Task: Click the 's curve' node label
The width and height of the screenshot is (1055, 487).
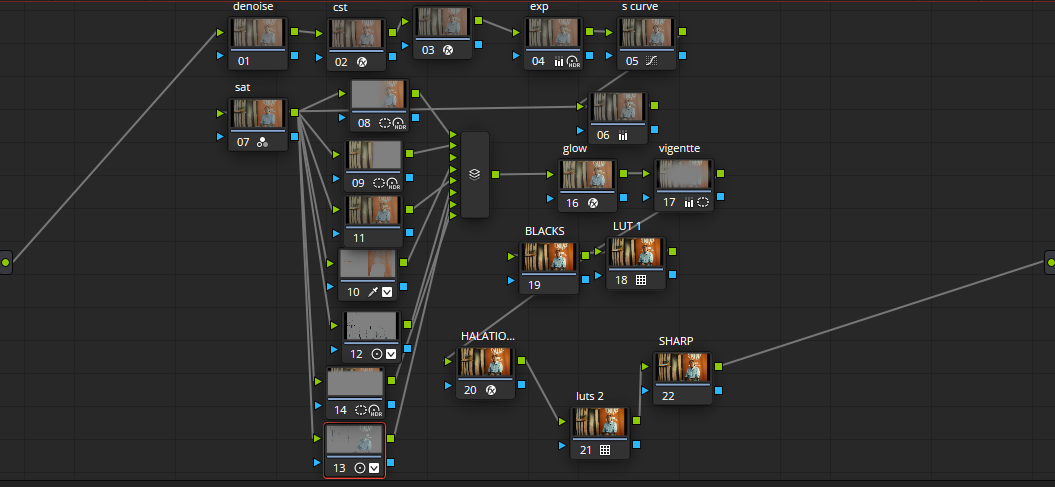Action: coord(640,7)
